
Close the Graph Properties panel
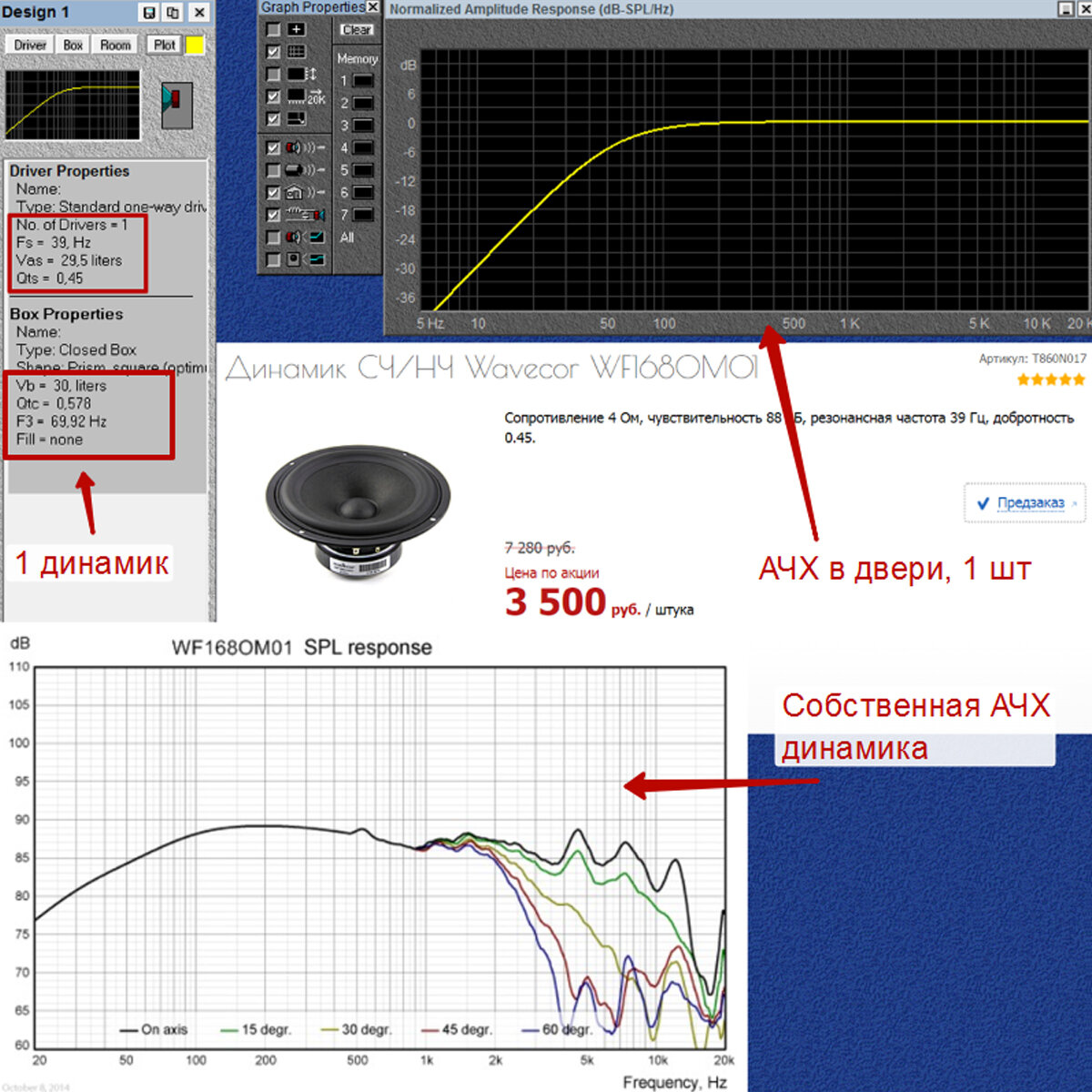click(x=373, y=7)
